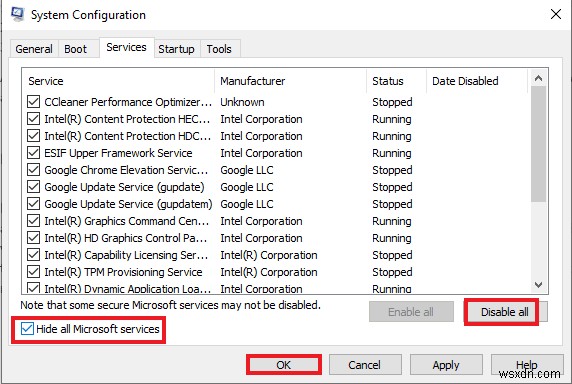Viewport: 572px width, 384px height.
Task: Click 'Google LLC' cell for Chrome Elevation Service
Action: pyautogui.click(x=247, y=170)
